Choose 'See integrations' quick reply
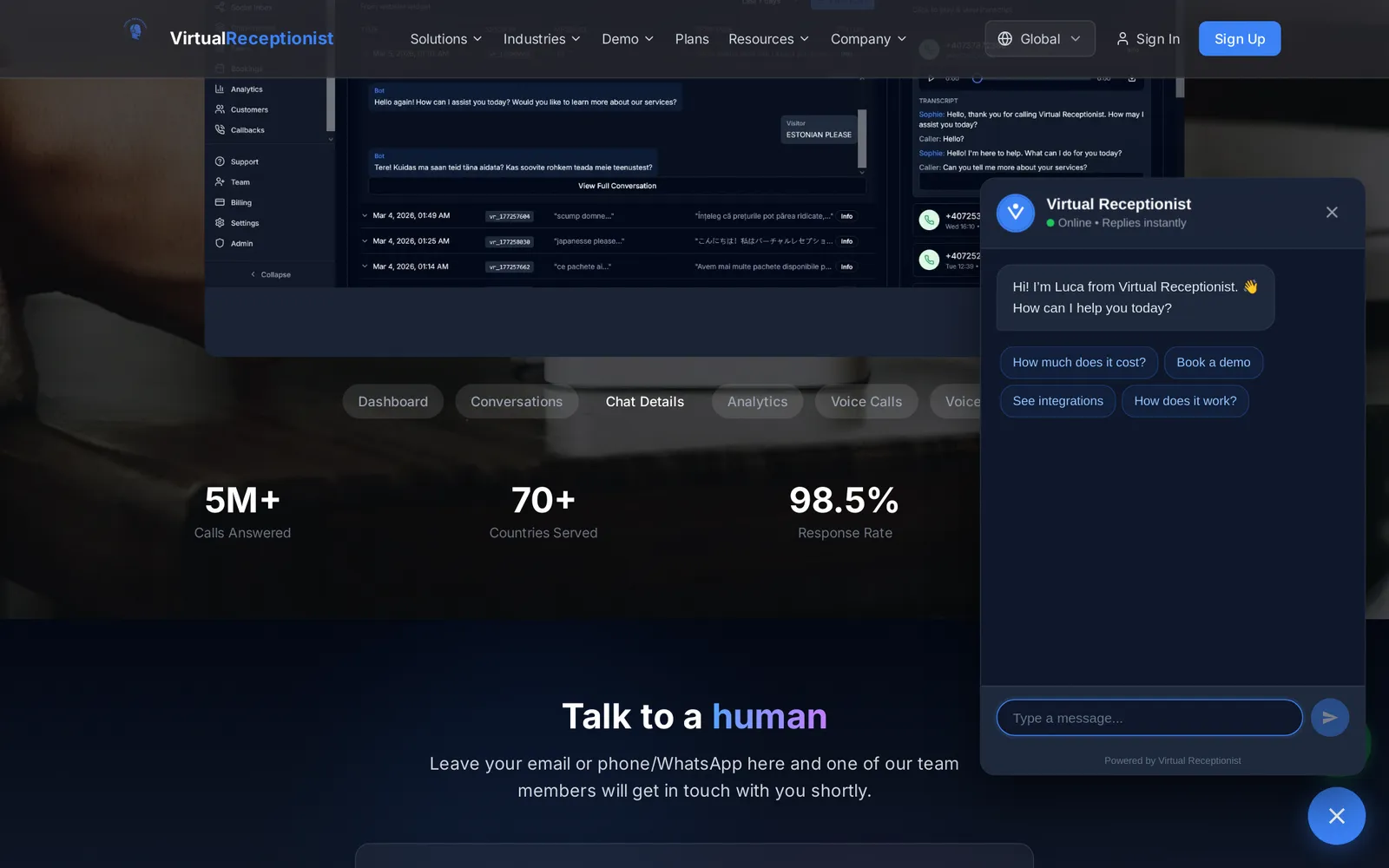Screen dimensions: 1389x868 click(x=1057, y=401)
